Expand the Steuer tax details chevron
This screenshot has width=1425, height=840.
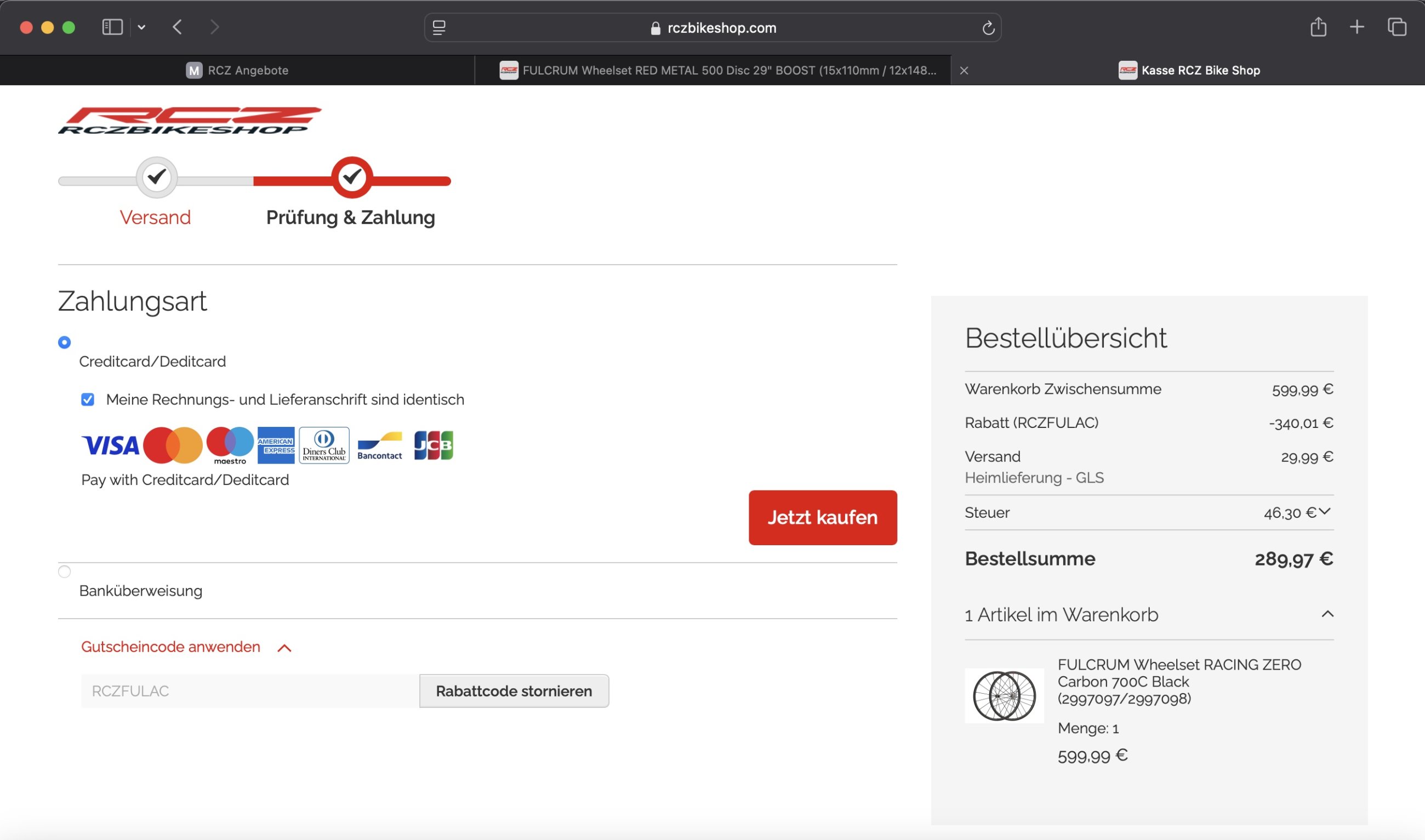[x=1324, y=512]
